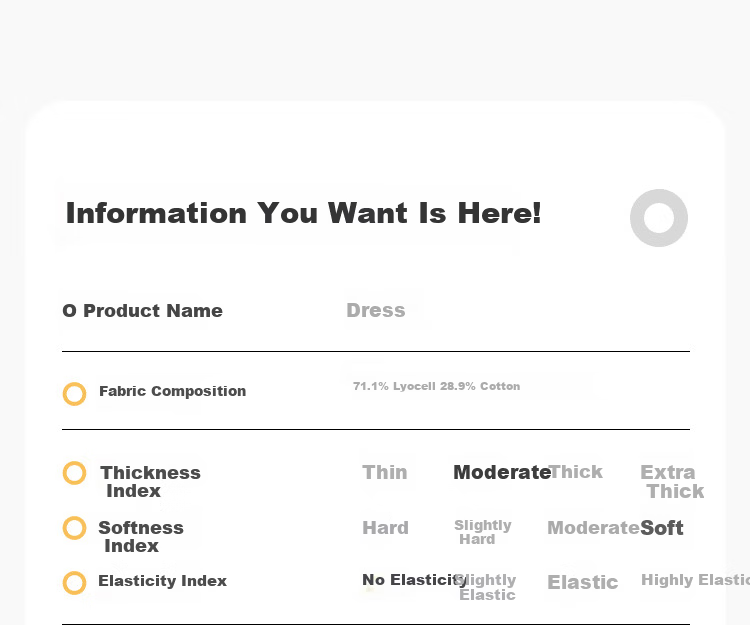
Task: Select the gray 'Moderate' softness option
Action: tap(594, 528)
